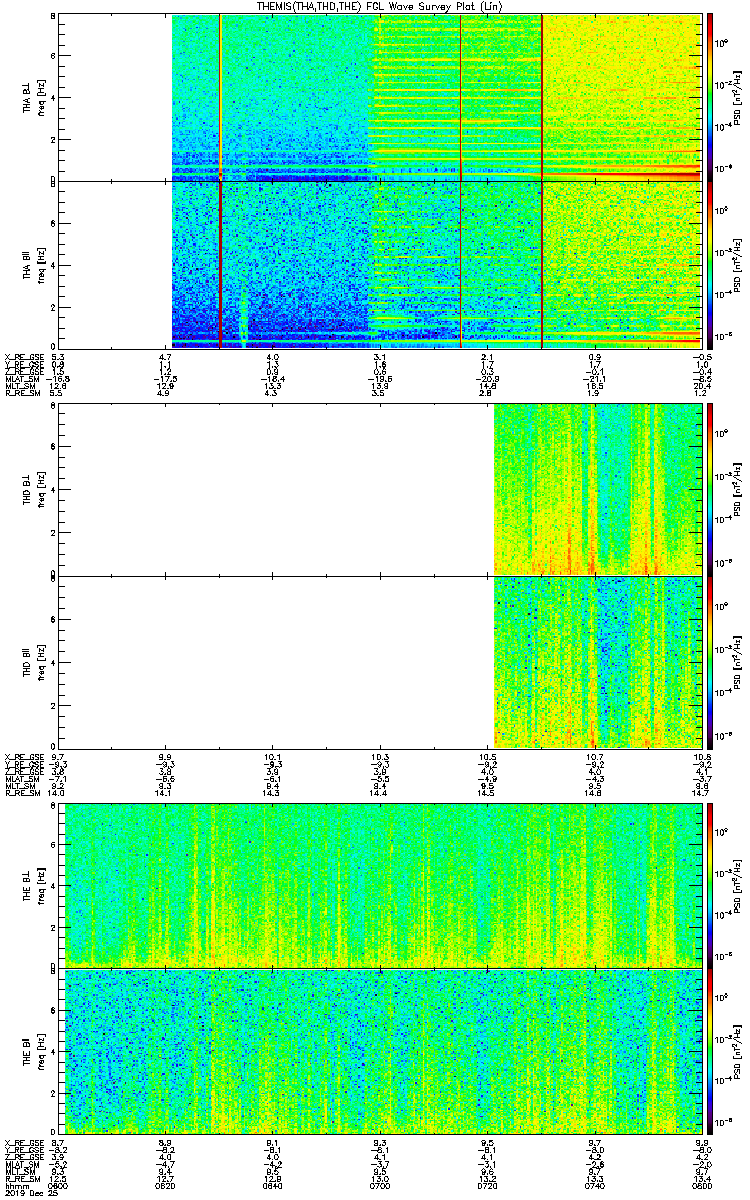
Task: Click the THE BII panel color bar
Action: [x=710, y=1050]
